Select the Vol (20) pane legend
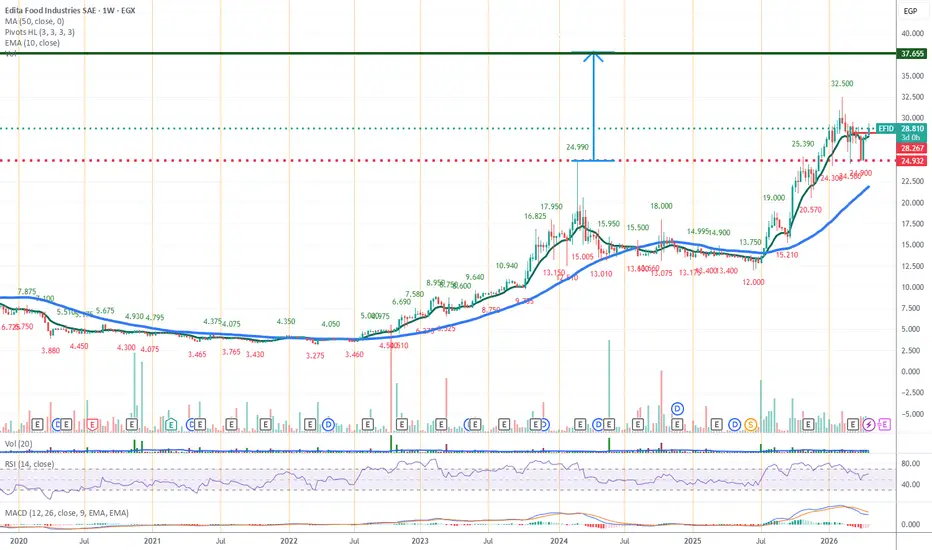The height and width of the screenshot is (550, 932). (18, 444)
